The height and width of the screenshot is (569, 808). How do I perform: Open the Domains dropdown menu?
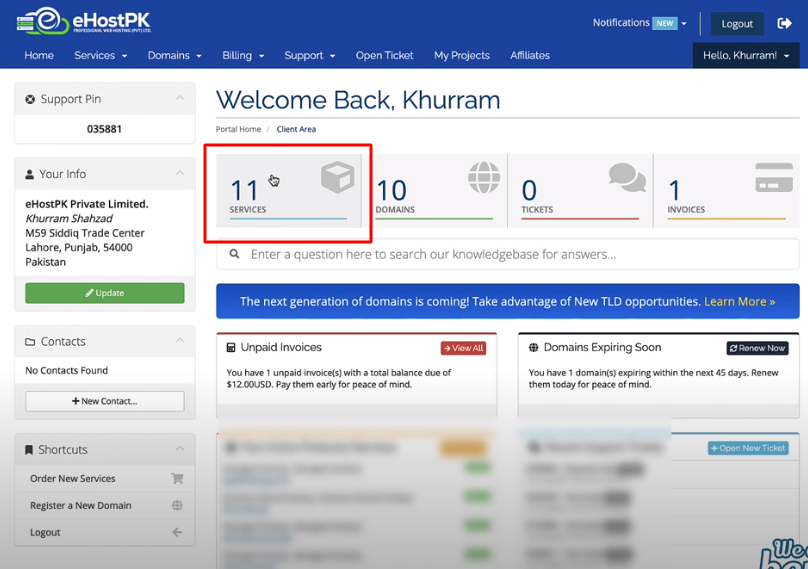point(175,55)
